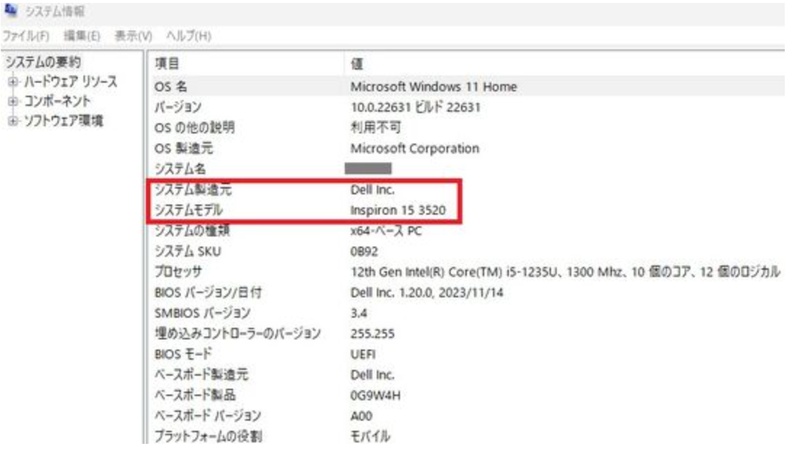Screen dimensions: 800x454
Task: Click value Microsoft Windows 11 Home
Action: click(x=434, y=87)
